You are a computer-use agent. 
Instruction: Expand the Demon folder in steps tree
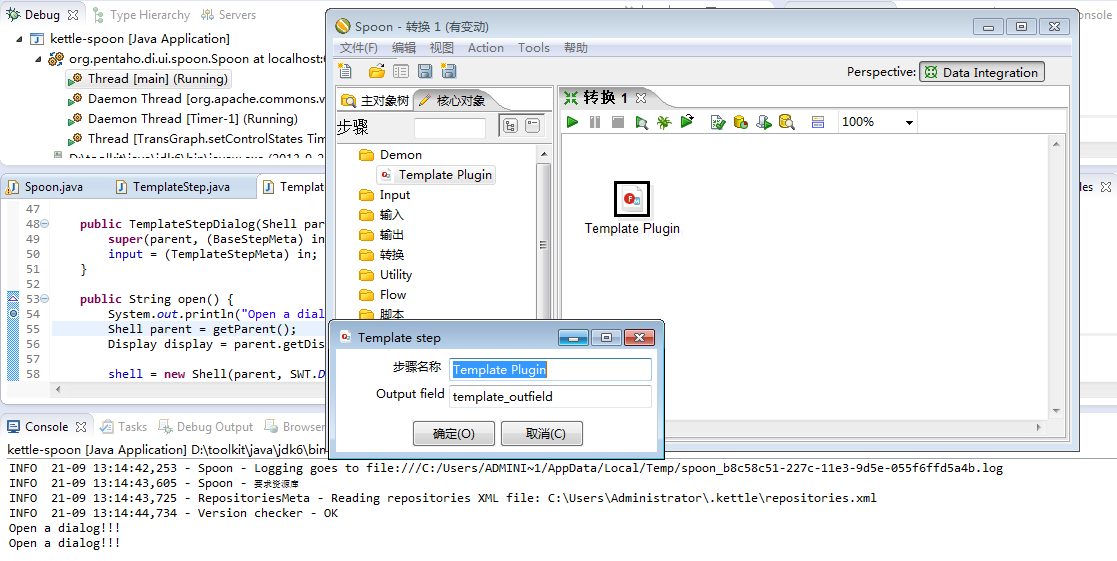coord(390,154)
